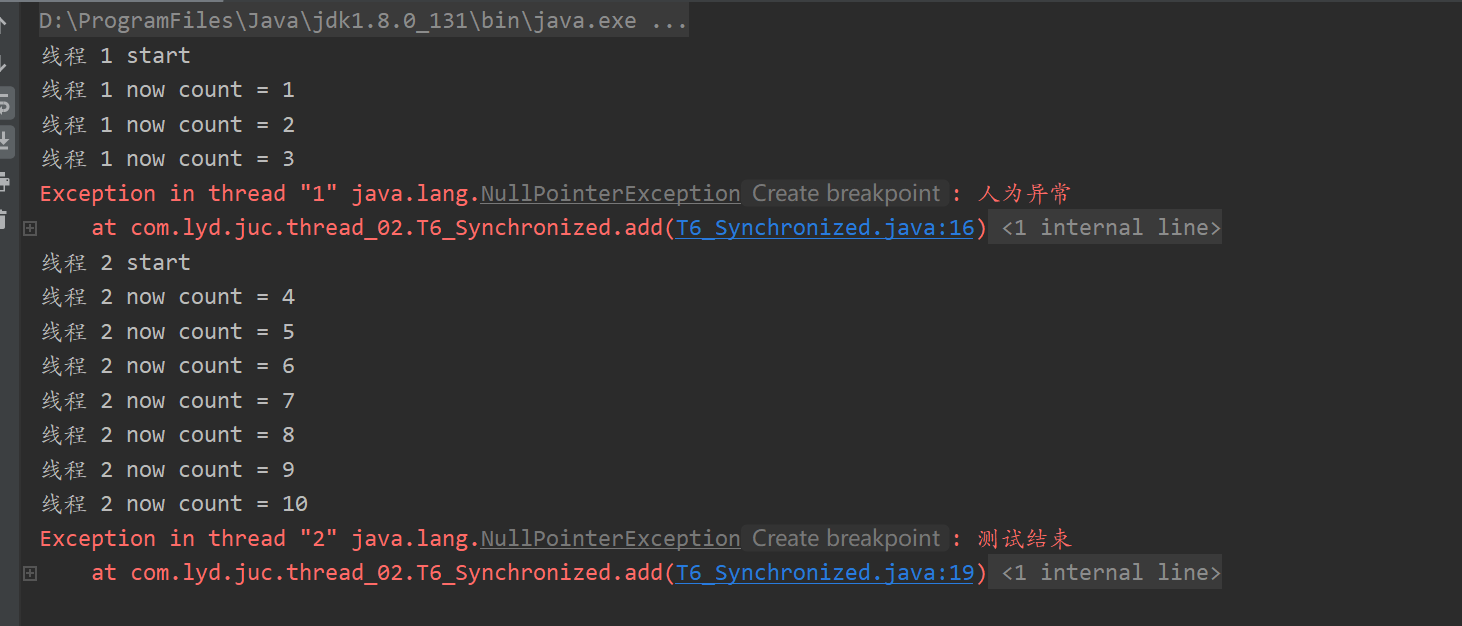The width and height of the screenshot is (1462, 626).
Task: Go down the stack trace with down arrow
Action: (x=5, y=63)
